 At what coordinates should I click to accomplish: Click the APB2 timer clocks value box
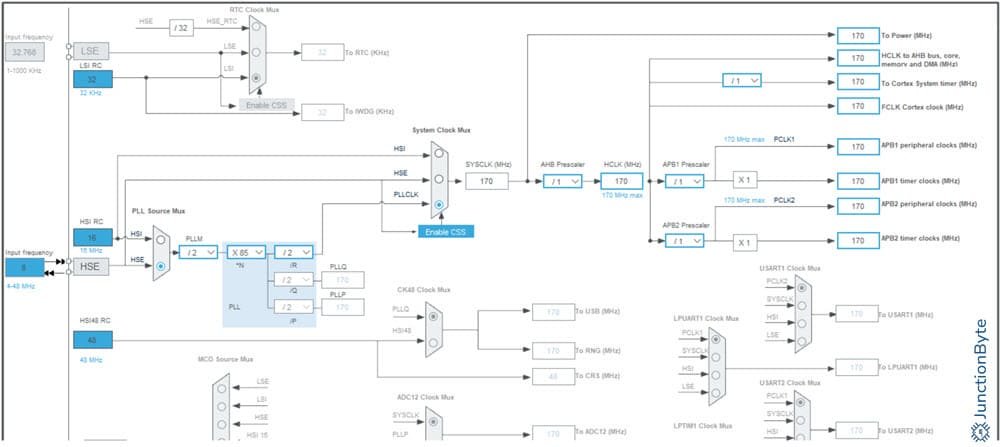coord(858,240)
